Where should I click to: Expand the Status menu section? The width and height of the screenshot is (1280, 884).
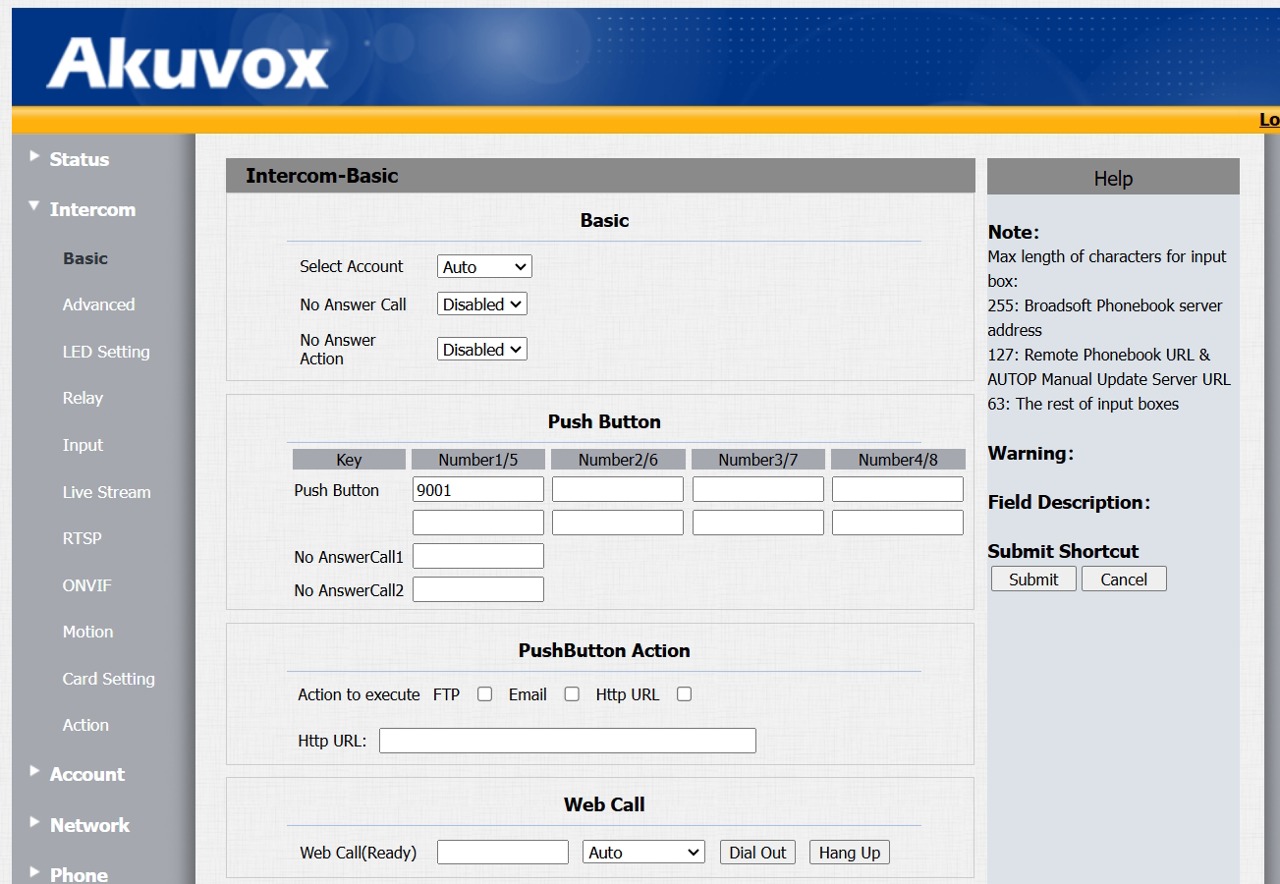(78, 159)
